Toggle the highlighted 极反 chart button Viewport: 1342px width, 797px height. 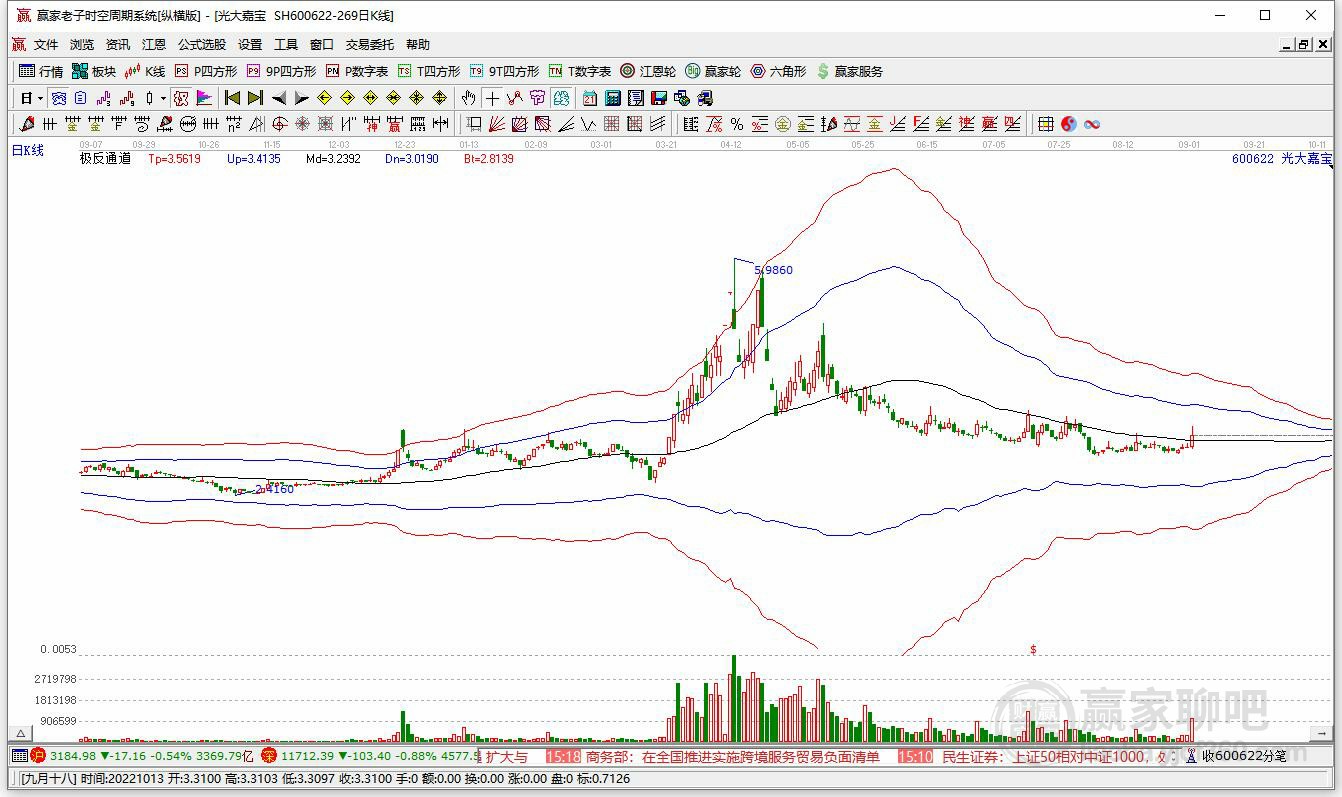pos(181,98)
